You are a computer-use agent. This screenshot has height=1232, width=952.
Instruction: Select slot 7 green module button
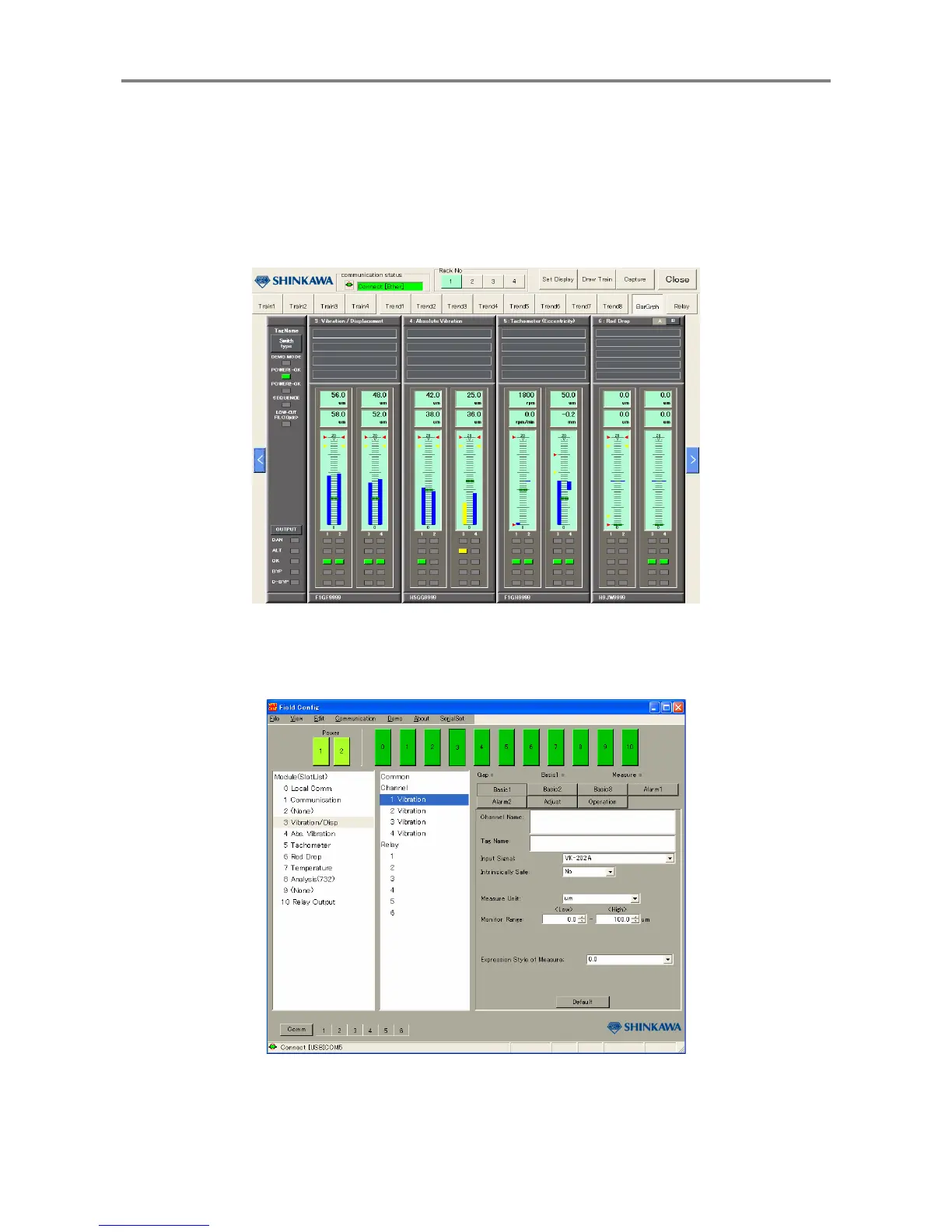pyautogui.click(x=555, y=747)
